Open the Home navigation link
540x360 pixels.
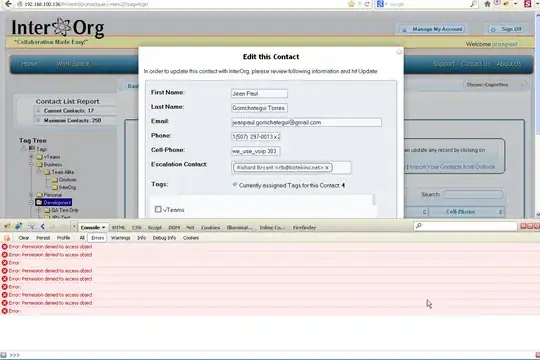point(30,63)
